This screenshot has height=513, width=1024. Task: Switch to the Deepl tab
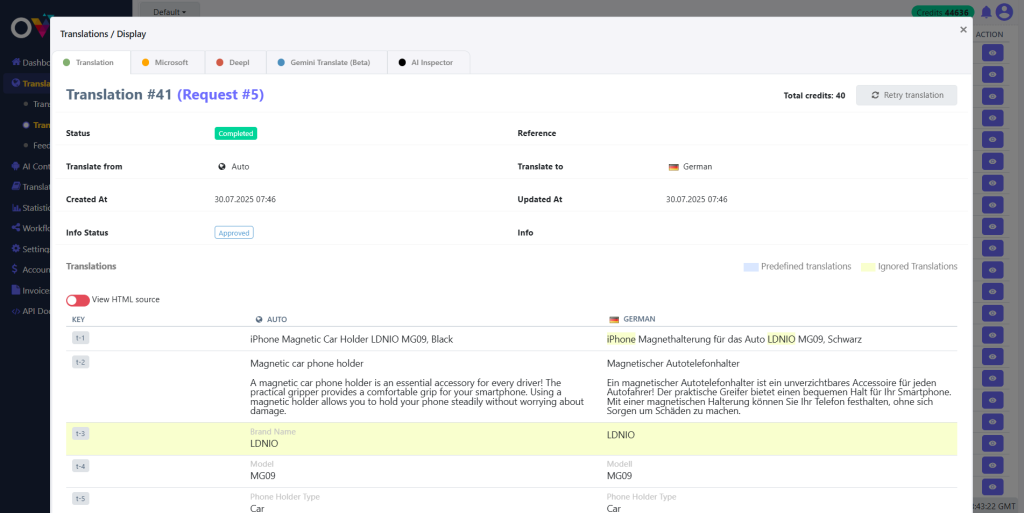[236, 63]
